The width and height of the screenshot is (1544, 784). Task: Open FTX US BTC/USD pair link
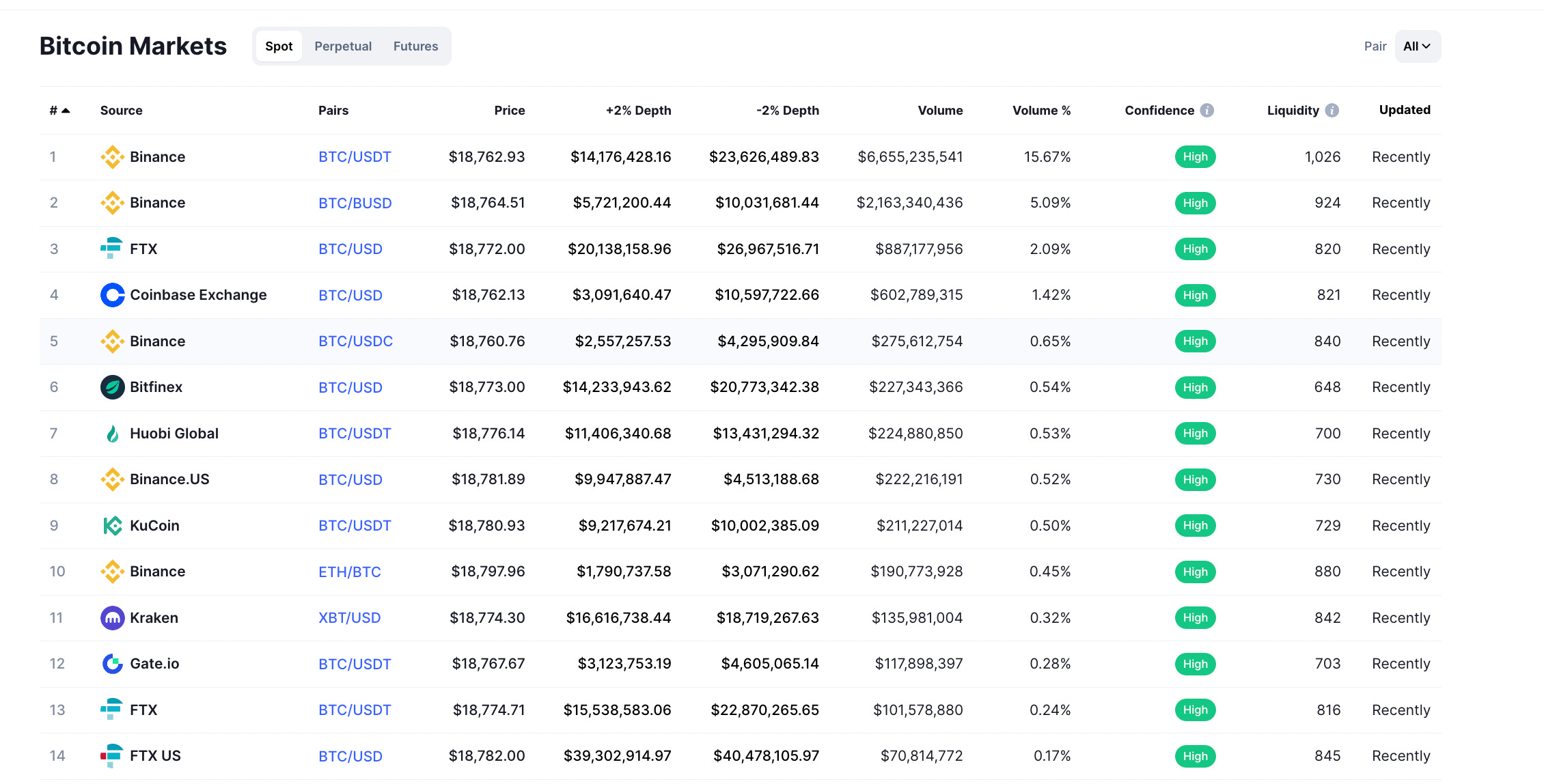pos(350,756)
